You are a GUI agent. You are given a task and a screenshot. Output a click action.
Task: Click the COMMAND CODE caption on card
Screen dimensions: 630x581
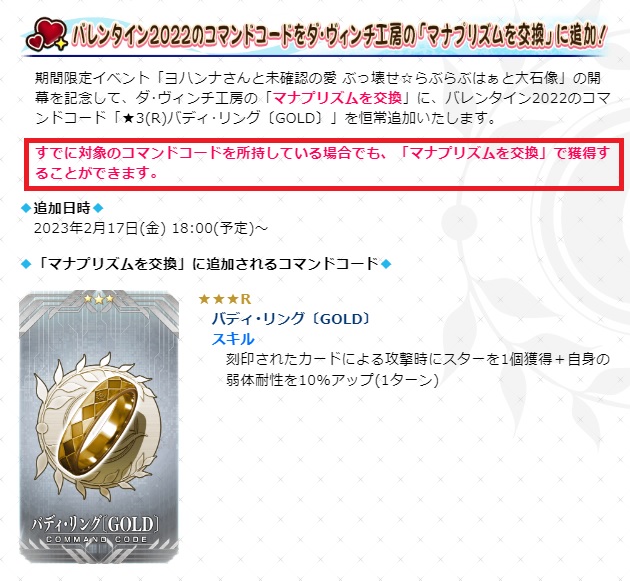pyautogui.click(x=97, y=539)
